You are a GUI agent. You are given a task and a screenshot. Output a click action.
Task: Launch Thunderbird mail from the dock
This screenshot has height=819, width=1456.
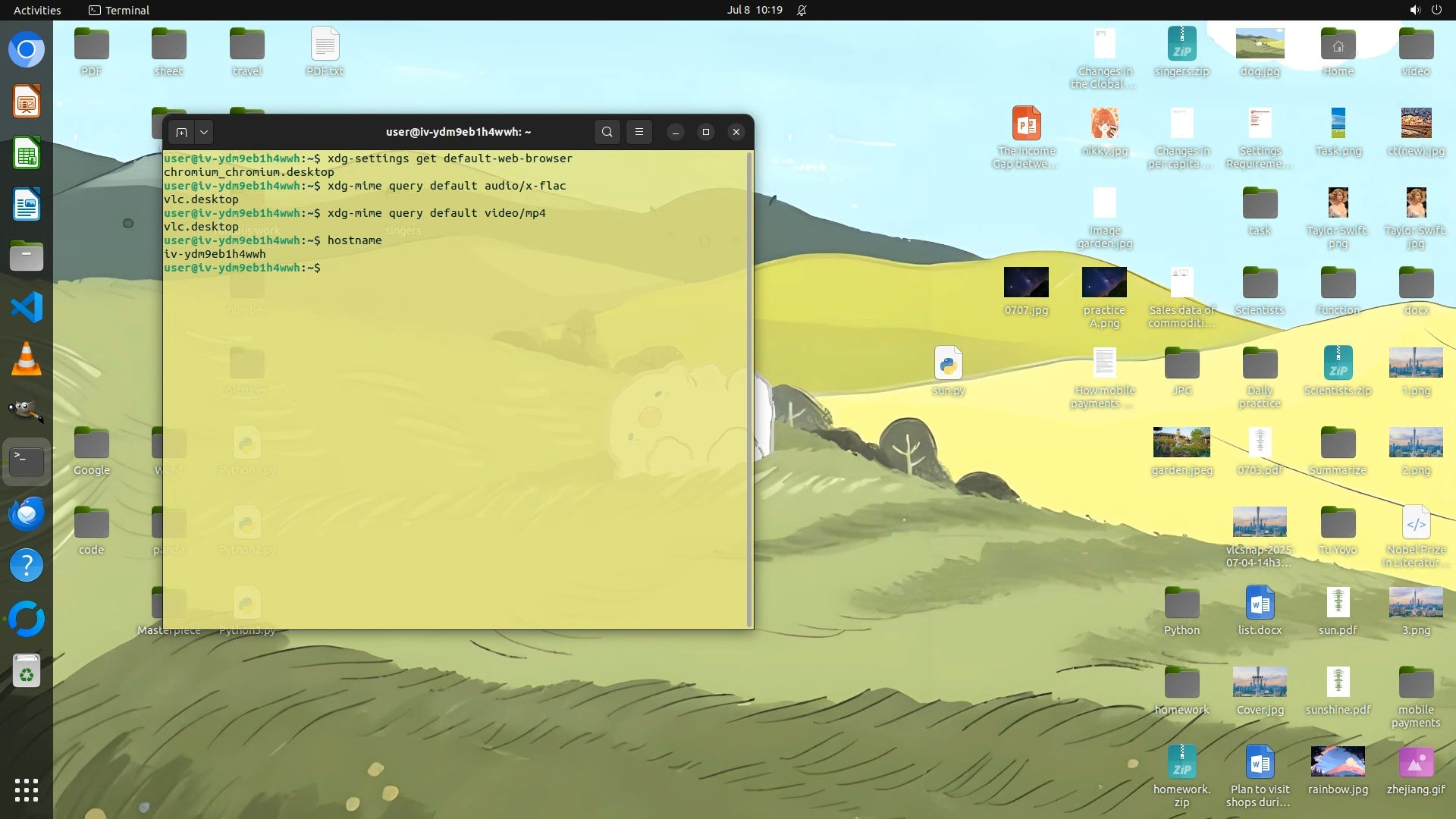click(x=27, y=513)
